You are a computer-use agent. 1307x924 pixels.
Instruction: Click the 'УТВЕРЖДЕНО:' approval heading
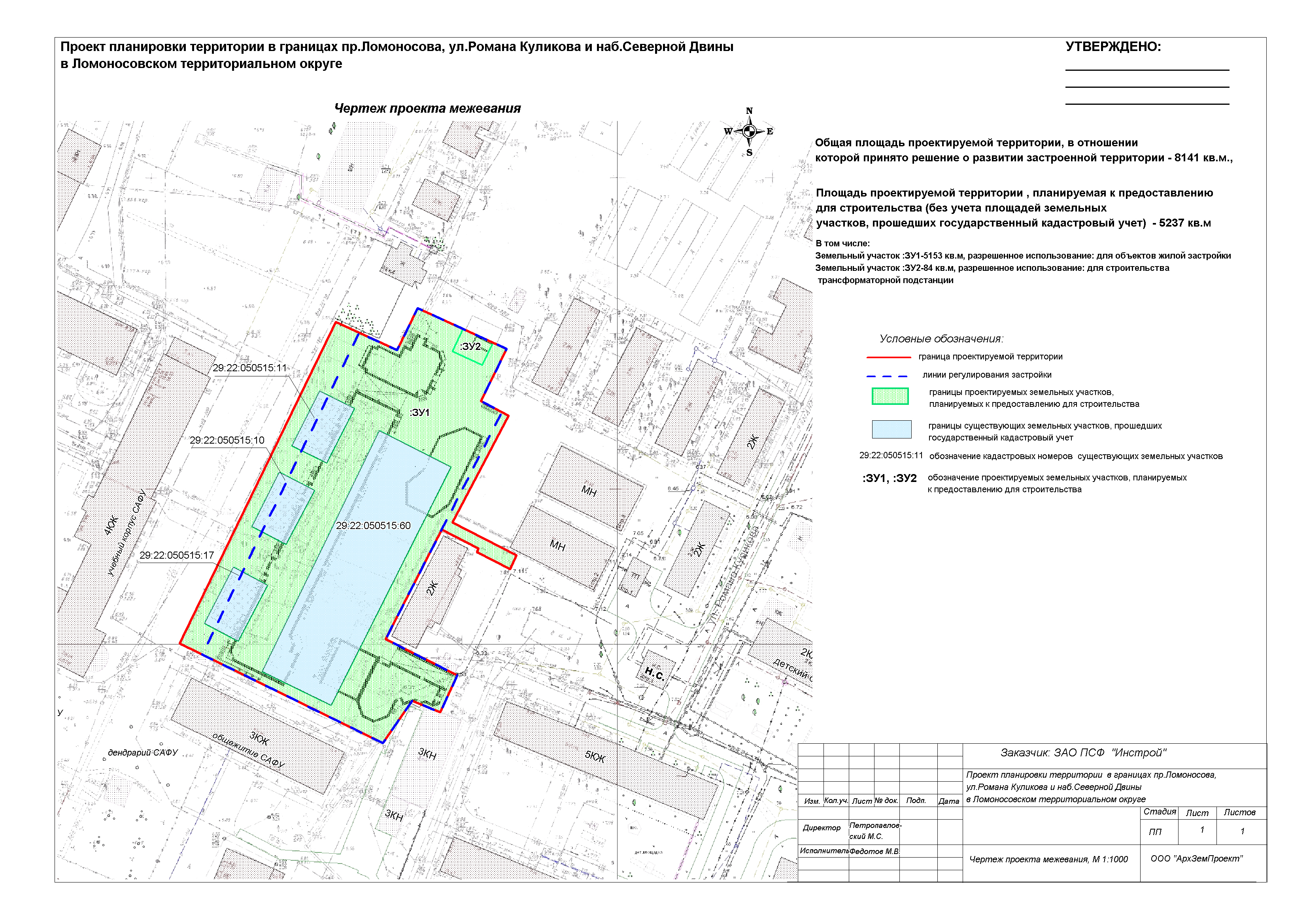tap(1113, 47)
